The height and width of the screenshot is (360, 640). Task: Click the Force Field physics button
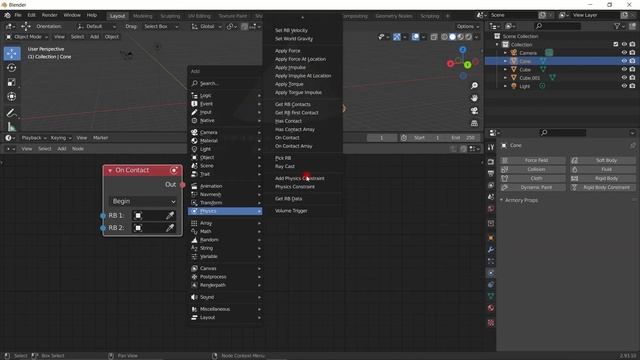tap(533, 160)
